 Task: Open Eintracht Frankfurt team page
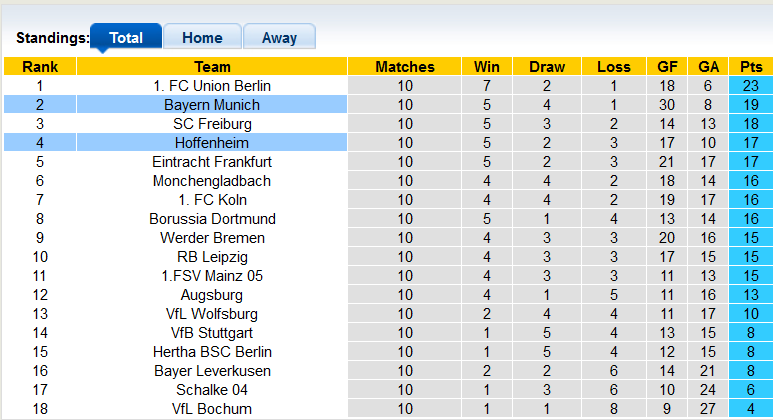point(212,162)
